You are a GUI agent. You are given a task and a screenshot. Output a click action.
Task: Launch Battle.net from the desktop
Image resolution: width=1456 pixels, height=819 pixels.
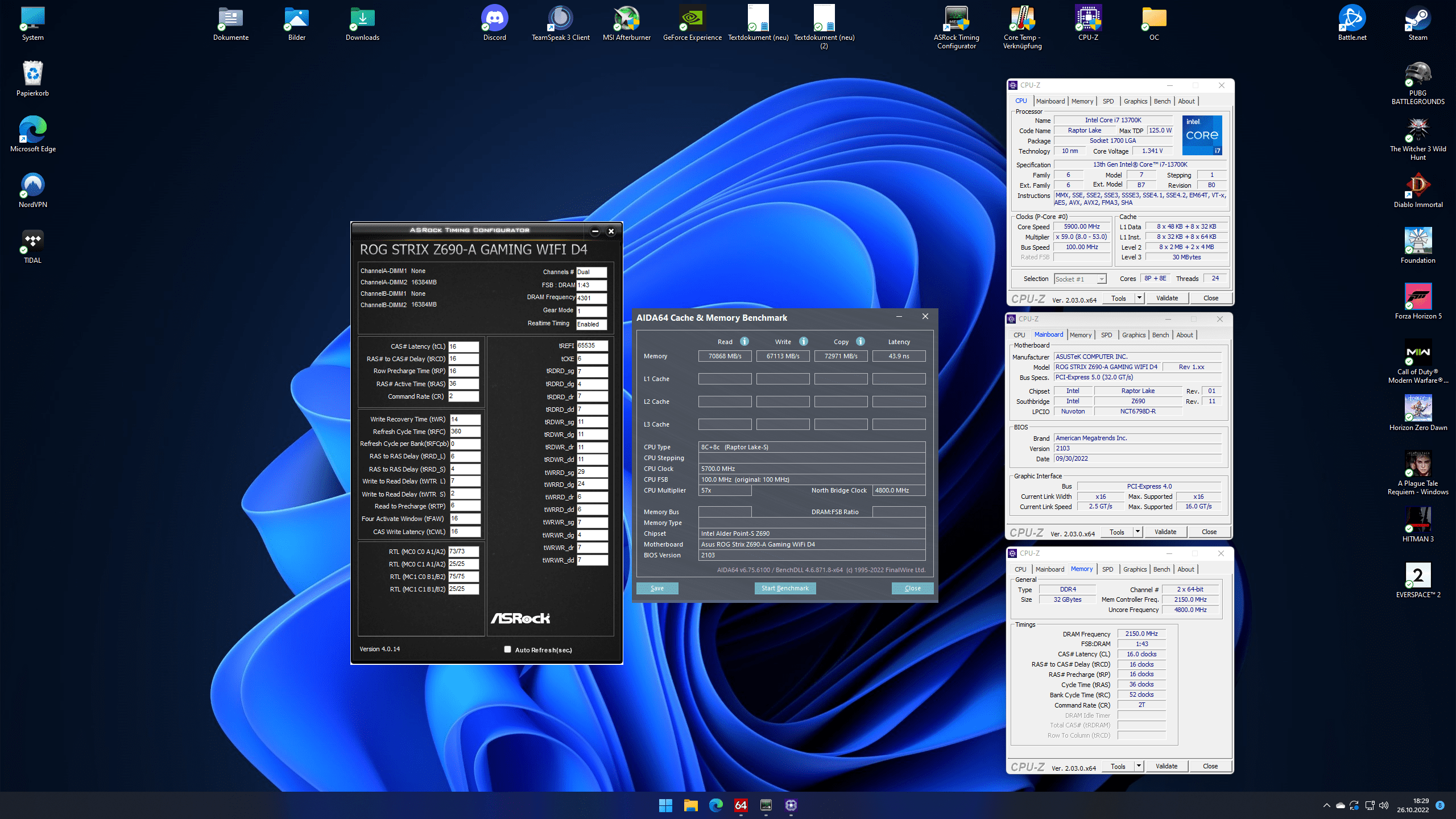(1352, 24)
